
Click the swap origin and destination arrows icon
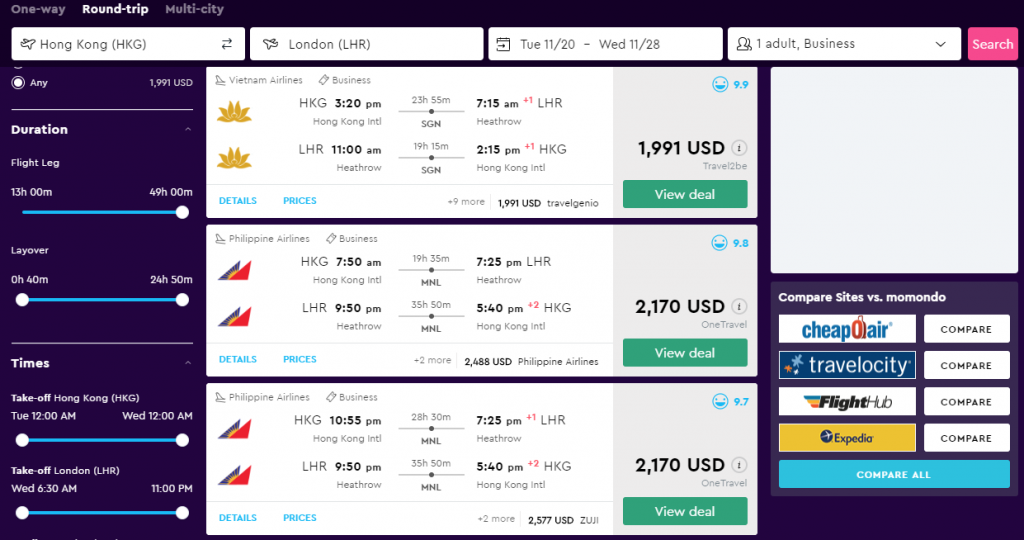click(x=227, y=44)
